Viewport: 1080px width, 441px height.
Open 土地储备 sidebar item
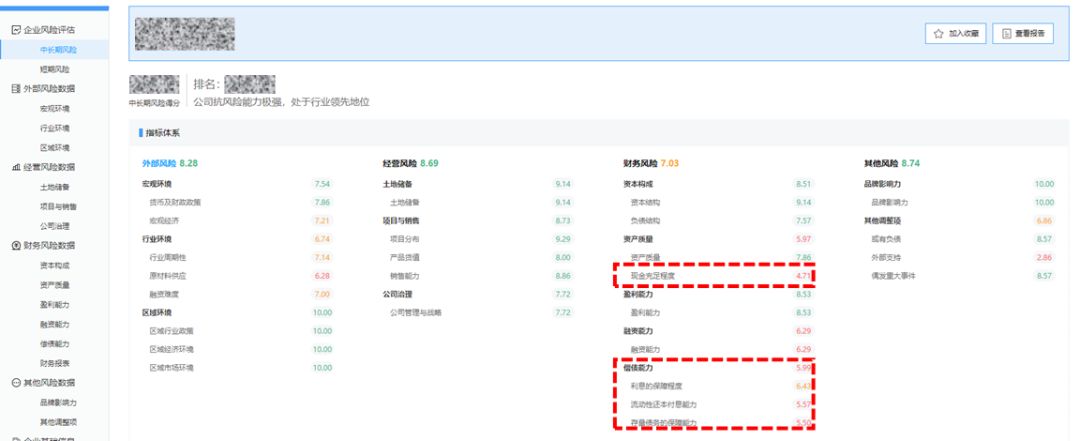[x=54, y=187]
